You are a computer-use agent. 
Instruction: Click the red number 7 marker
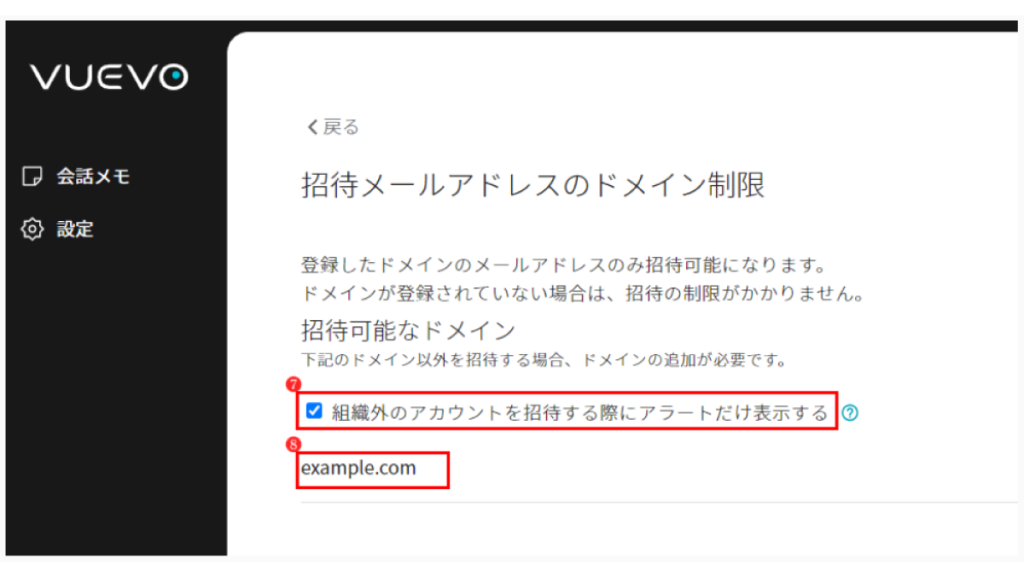pyautogui.click(x=293, y=384)
